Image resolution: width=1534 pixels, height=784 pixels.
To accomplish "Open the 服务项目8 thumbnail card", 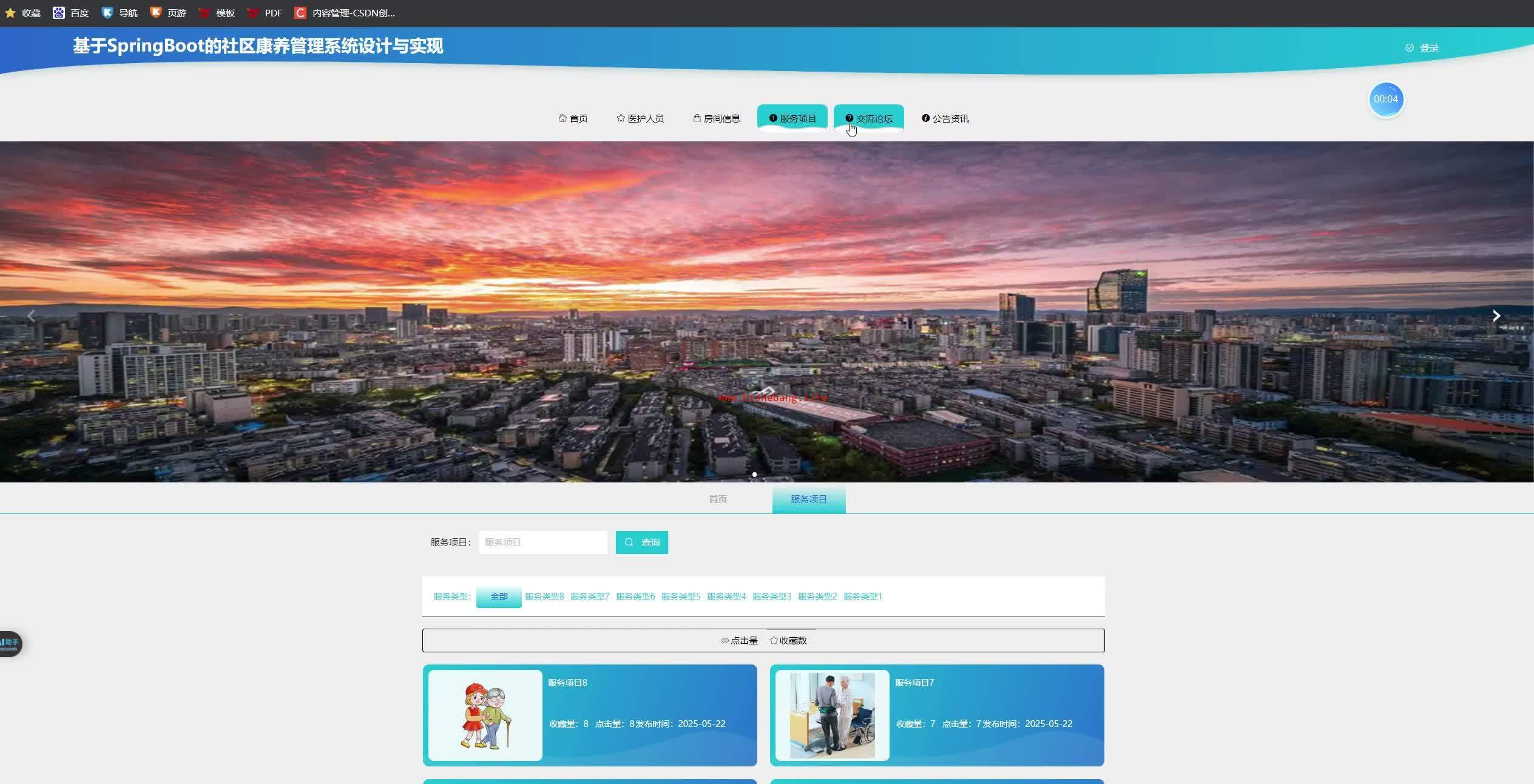I will point(485,715).
